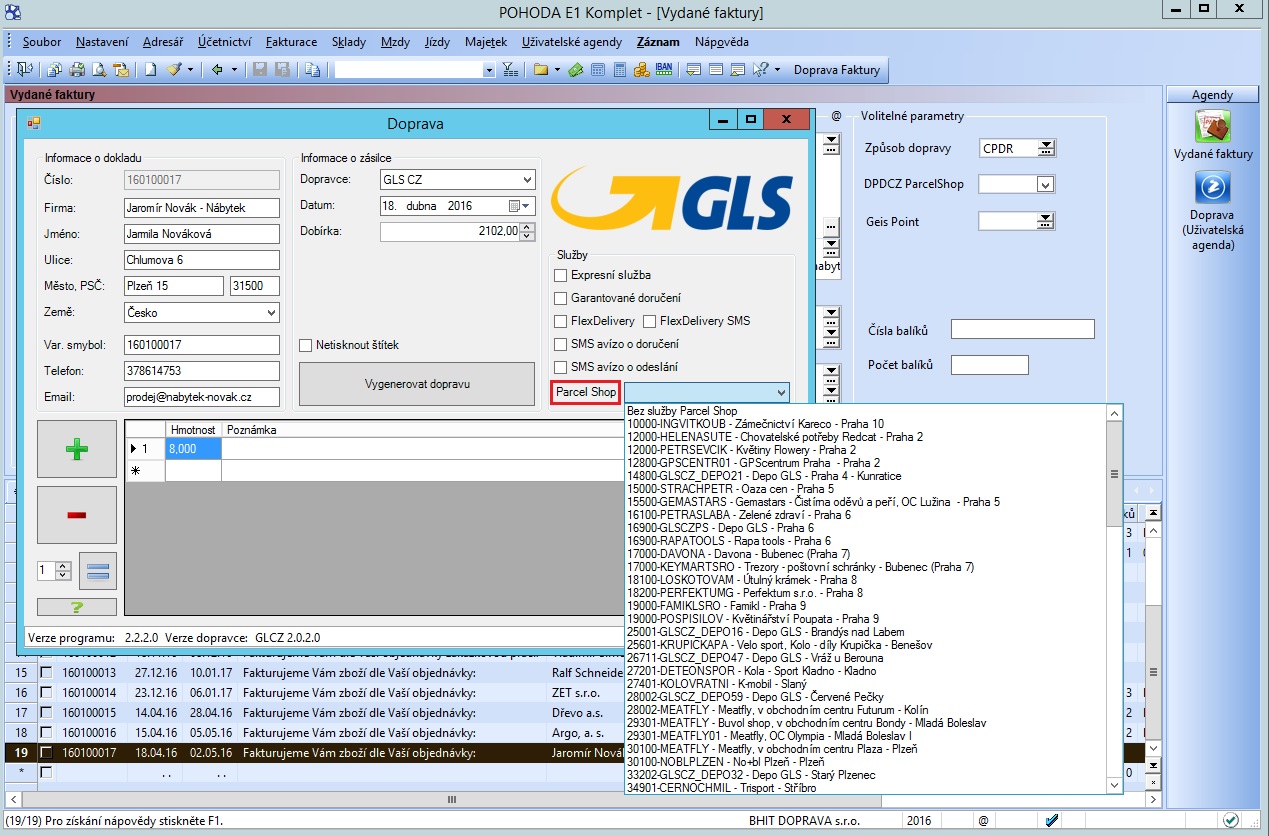Expand the Země dropdown showing Česko
Image resolution: width=1269 pixels, height=836 pixels.
coord(271,313)
